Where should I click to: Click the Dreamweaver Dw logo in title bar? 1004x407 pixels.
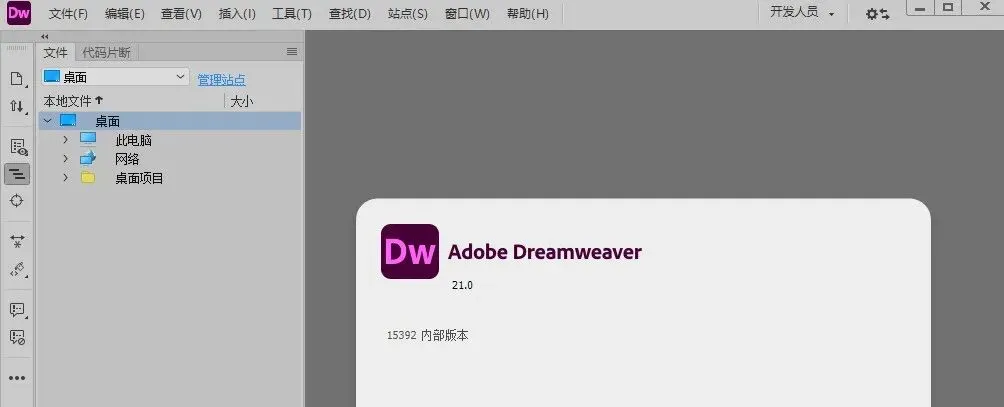(x=19, y=13)
